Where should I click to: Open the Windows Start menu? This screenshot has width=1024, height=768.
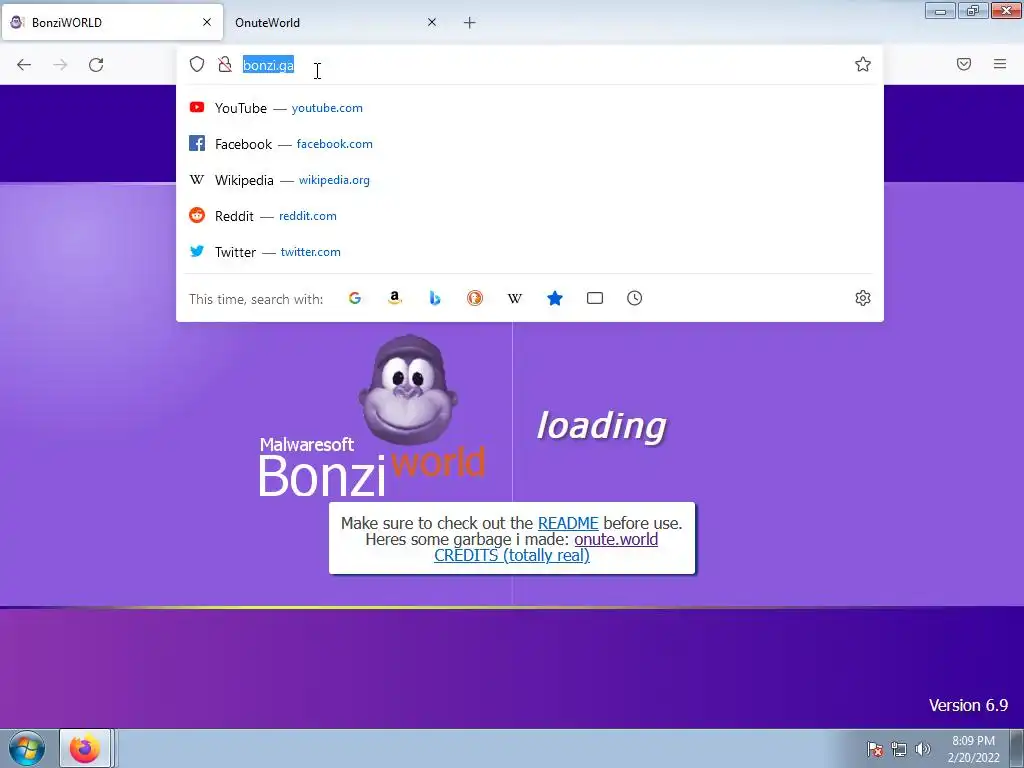click(x=27, y=748)
